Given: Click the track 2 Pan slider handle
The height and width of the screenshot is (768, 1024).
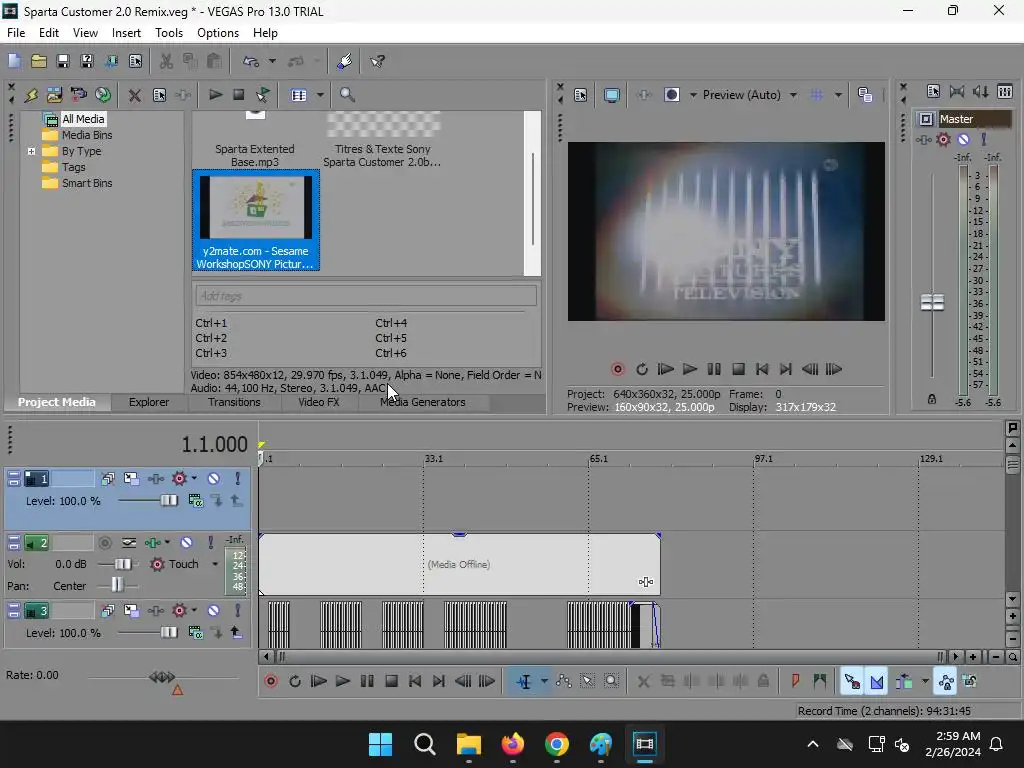Looking at the screenshot, I should pyautogui.click(x=117, y=585).
